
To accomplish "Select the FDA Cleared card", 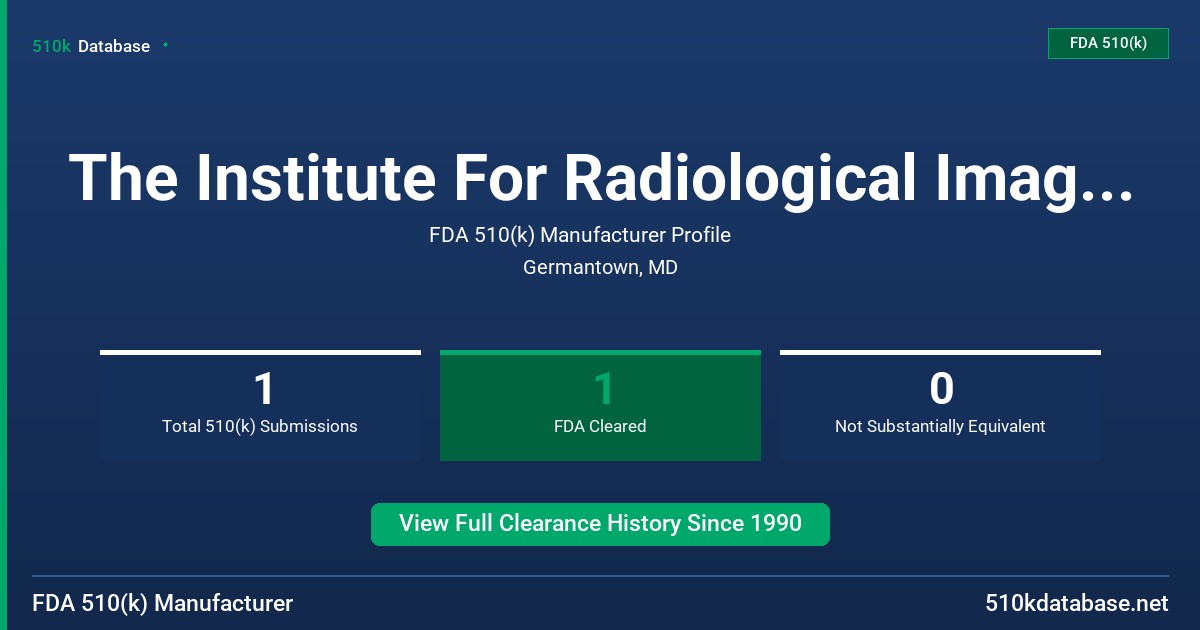I will coord(600,405).
